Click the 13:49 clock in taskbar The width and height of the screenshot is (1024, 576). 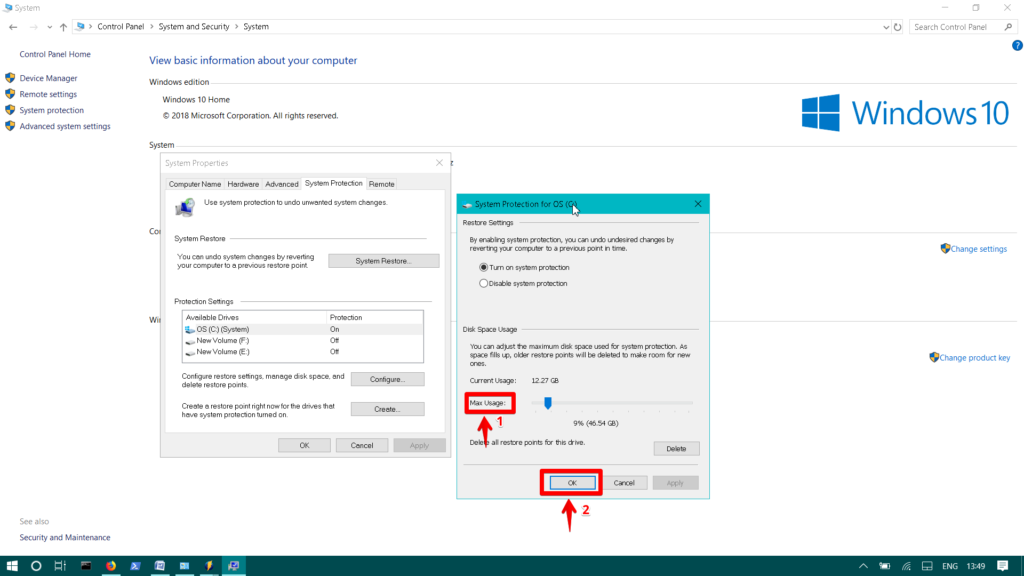[x=976, y=566]
